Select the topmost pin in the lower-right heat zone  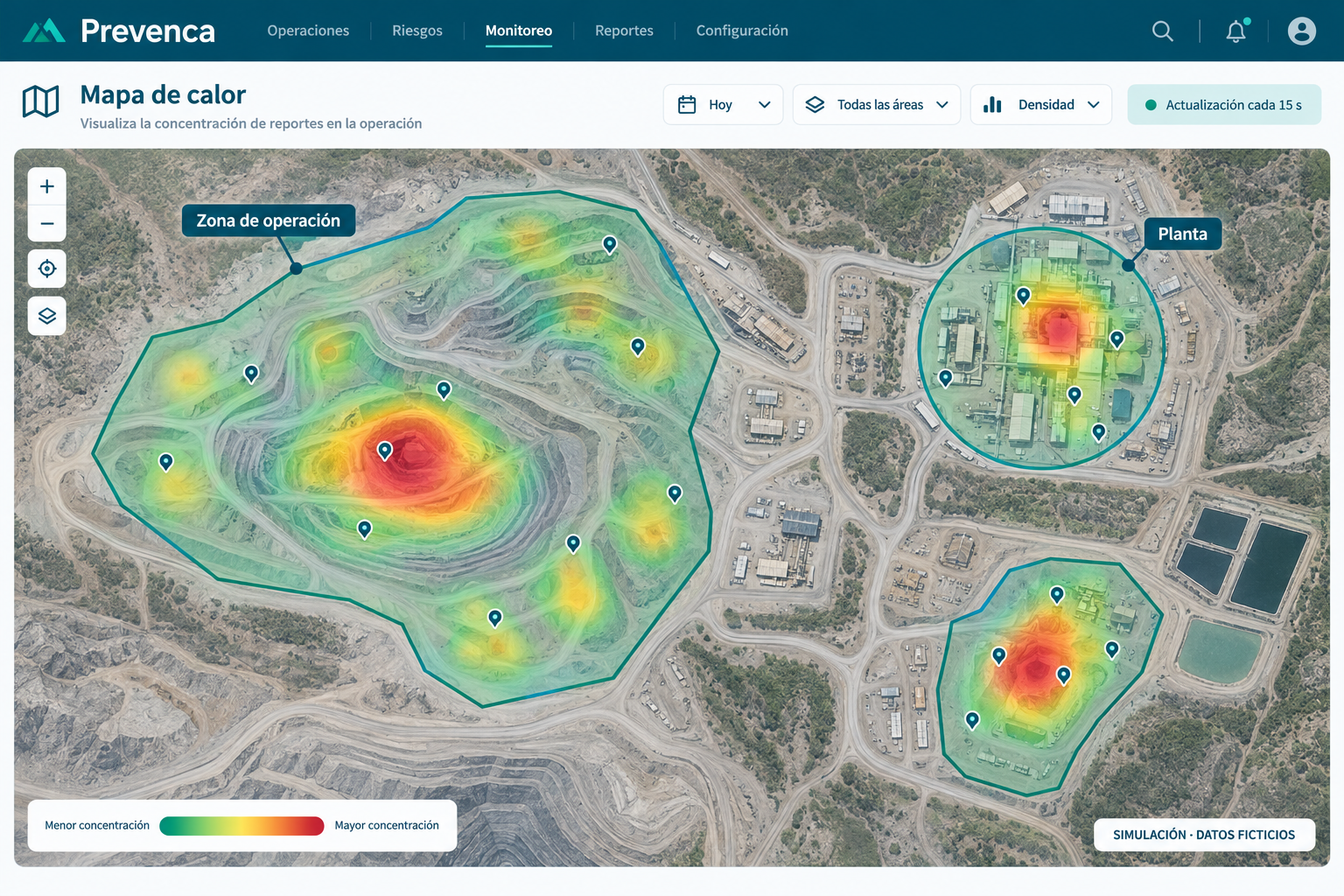[1057, 595]
